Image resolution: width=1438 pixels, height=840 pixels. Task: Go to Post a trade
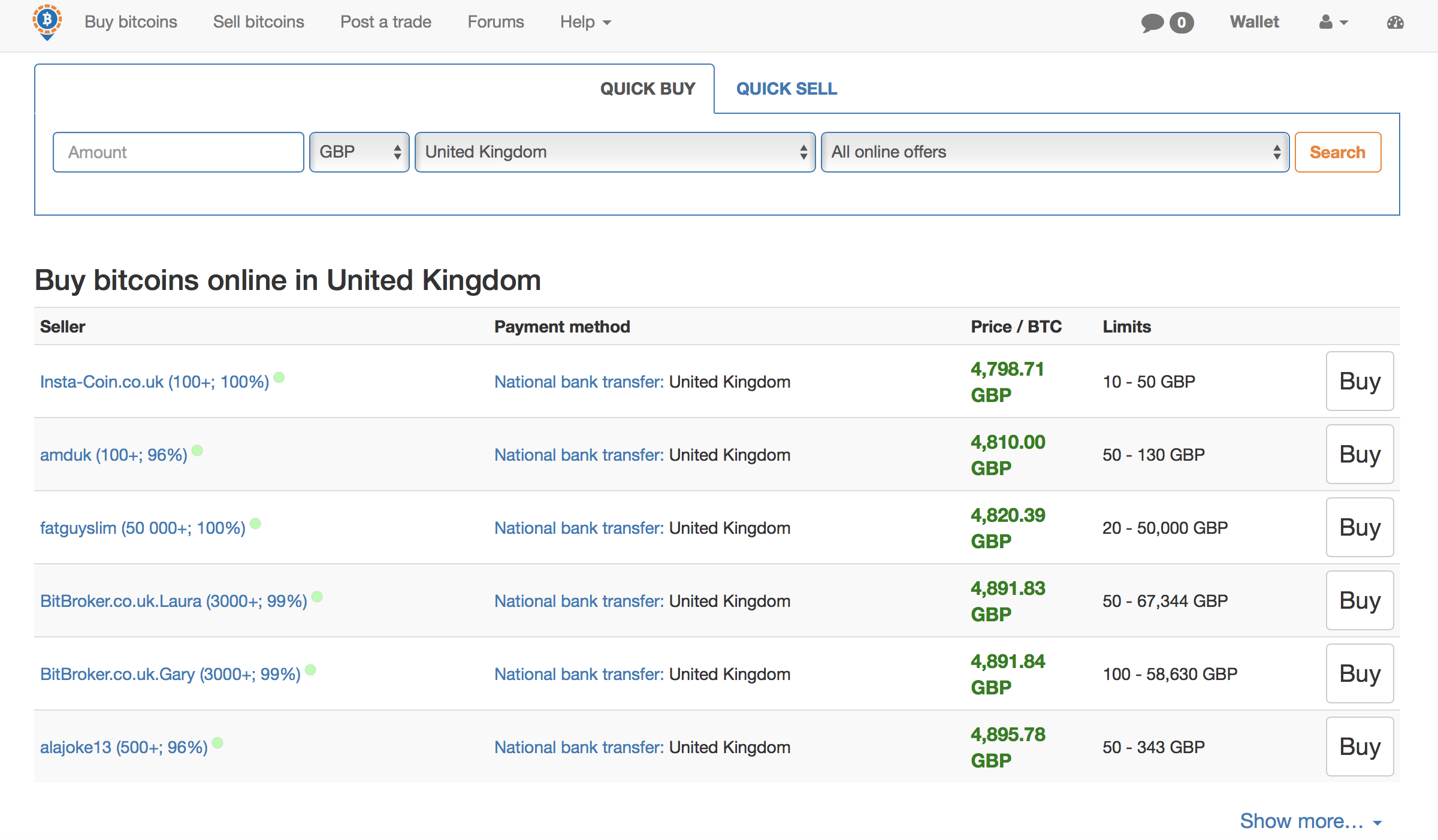386,22
